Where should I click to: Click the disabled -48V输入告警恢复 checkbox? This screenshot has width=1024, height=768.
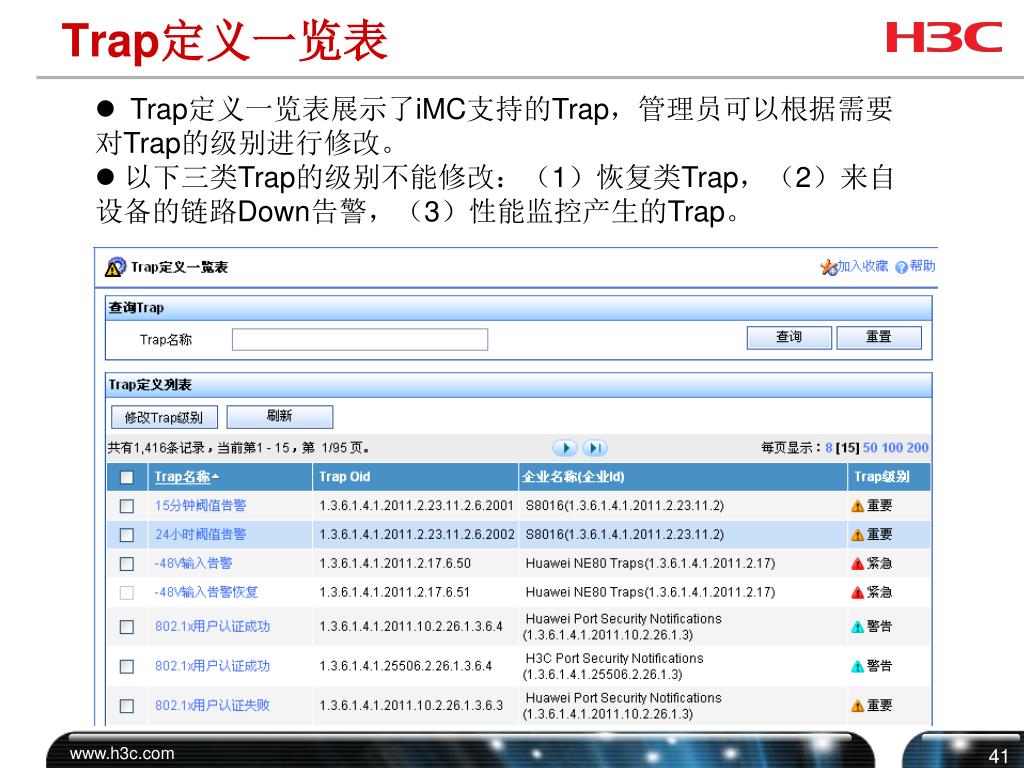[x=127, y=592]
